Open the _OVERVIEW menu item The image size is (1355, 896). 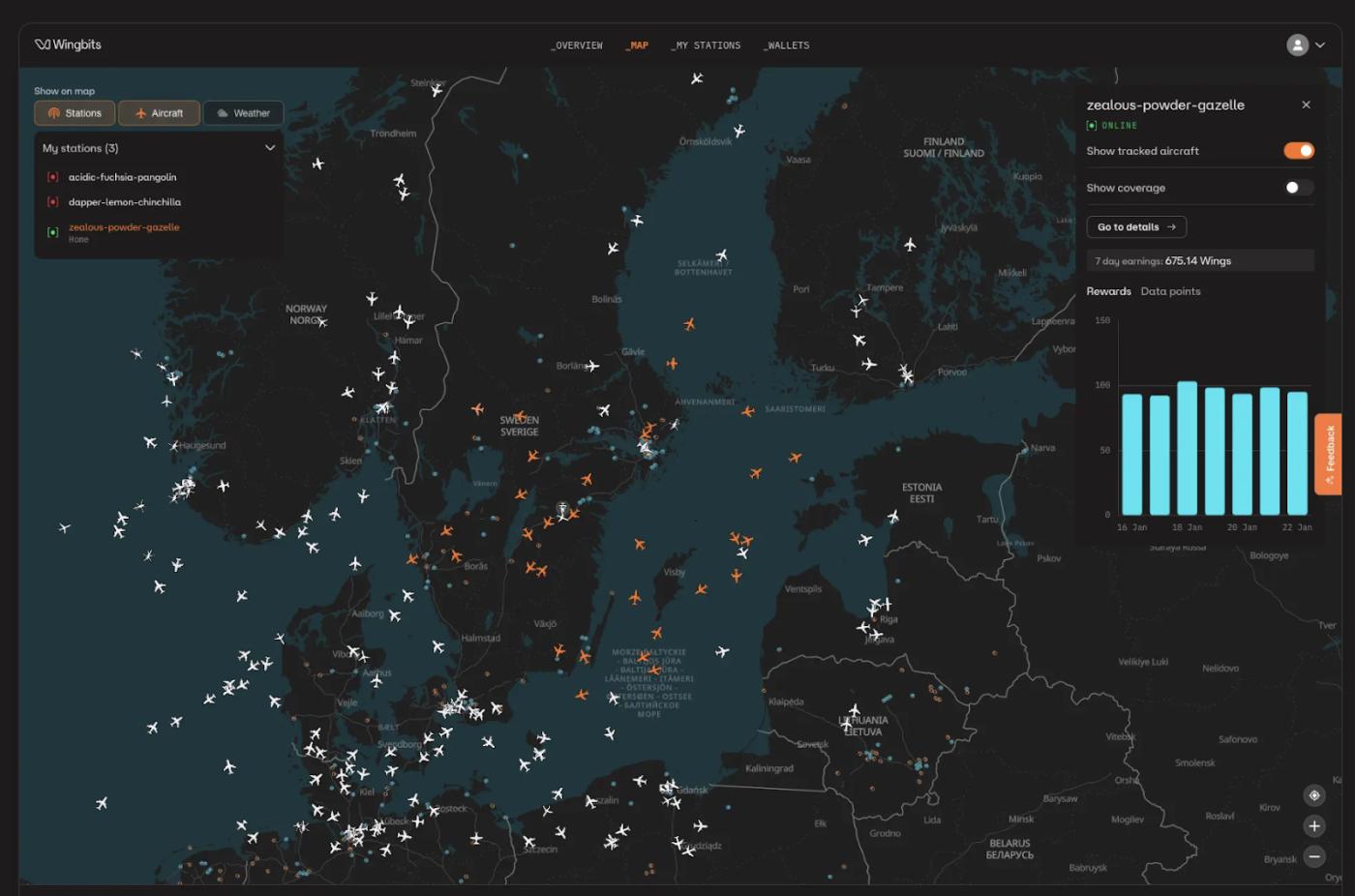(576, 45)
